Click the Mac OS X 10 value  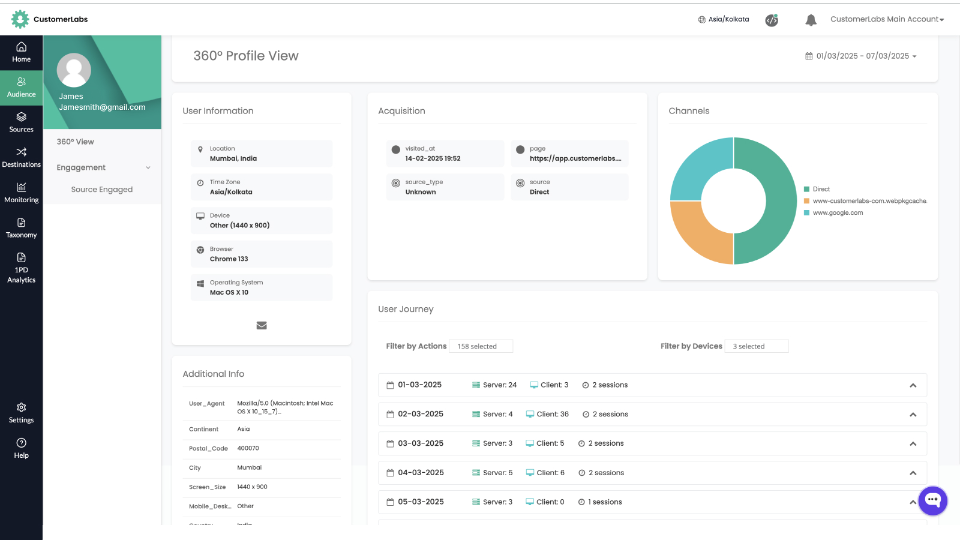coord(229,293)
